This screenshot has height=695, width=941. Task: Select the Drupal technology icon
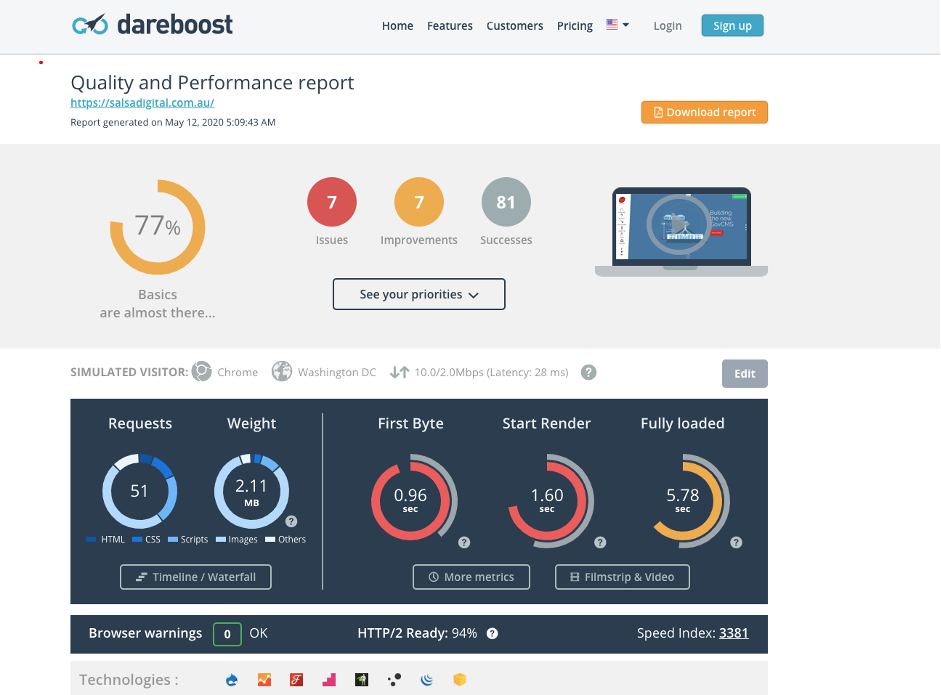point(231,679)
